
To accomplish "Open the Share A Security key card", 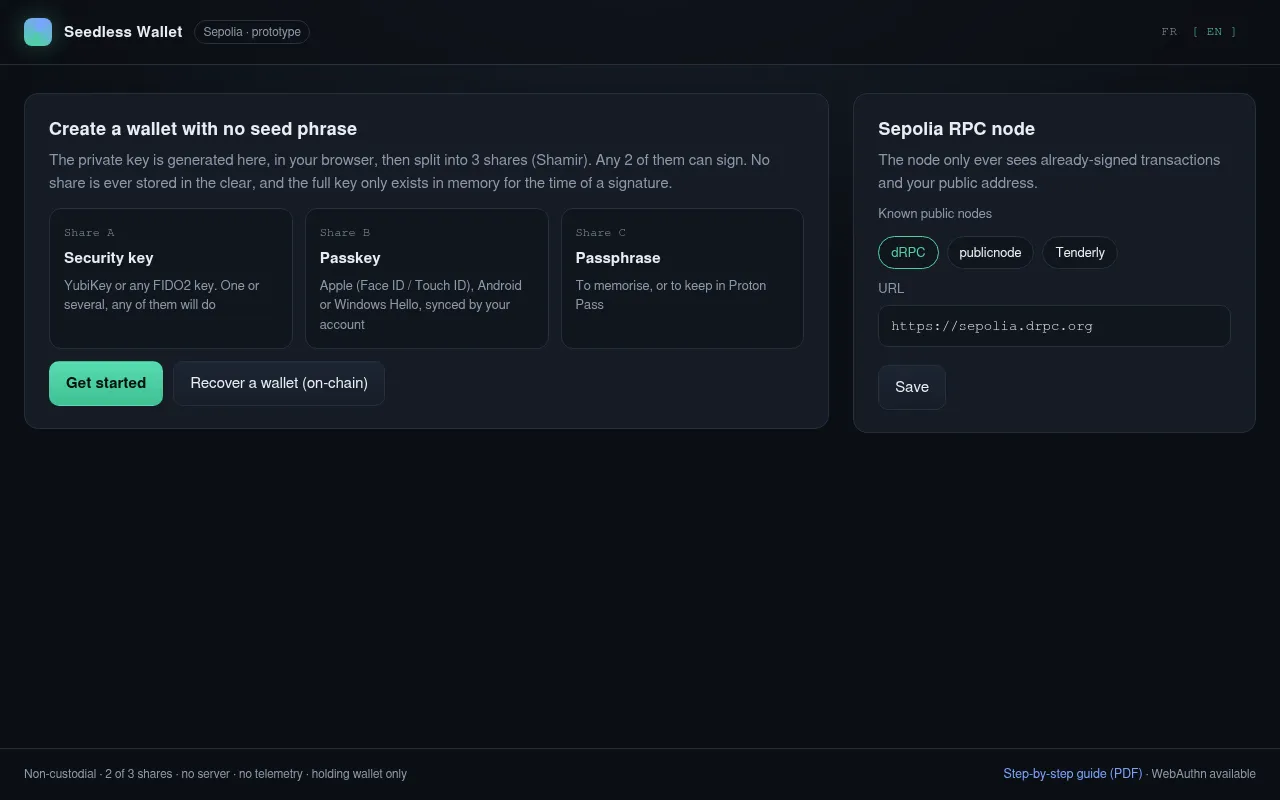I will [x=171, y=278].
